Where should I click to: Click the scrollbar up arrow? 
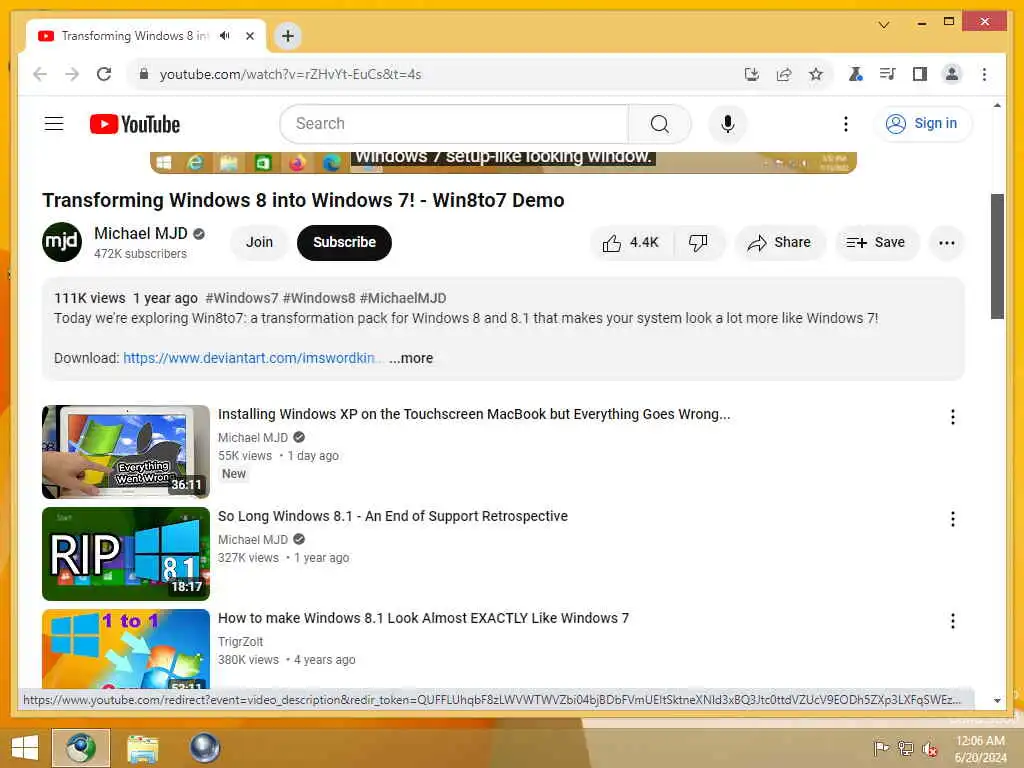pyautogui.click(x=997, y=105)
